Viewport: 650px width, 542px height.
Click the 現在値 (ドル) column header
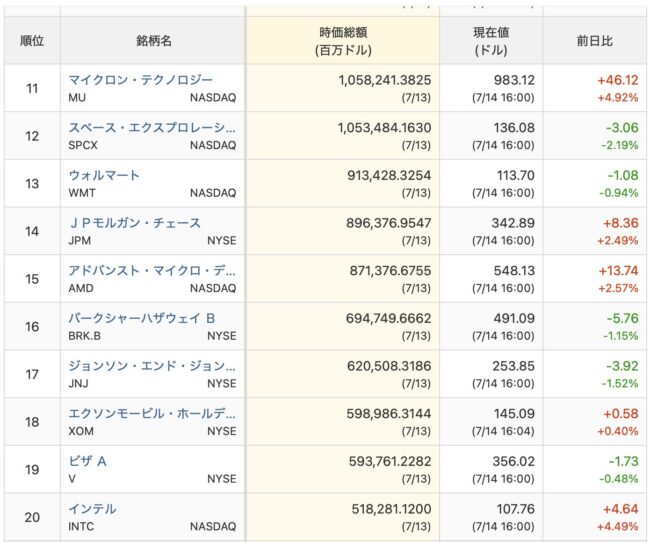click(x=491, y=41)
